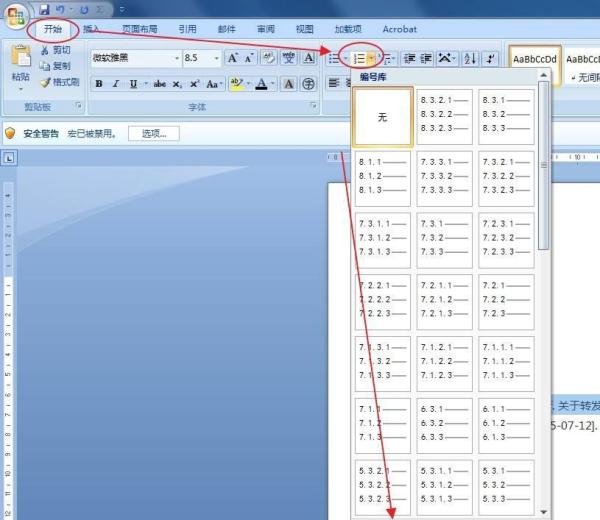This screenshot has width=600, height=520.
Task: Switch to 插入 tab
Action: pyautogui.click(x=91, y=29)
